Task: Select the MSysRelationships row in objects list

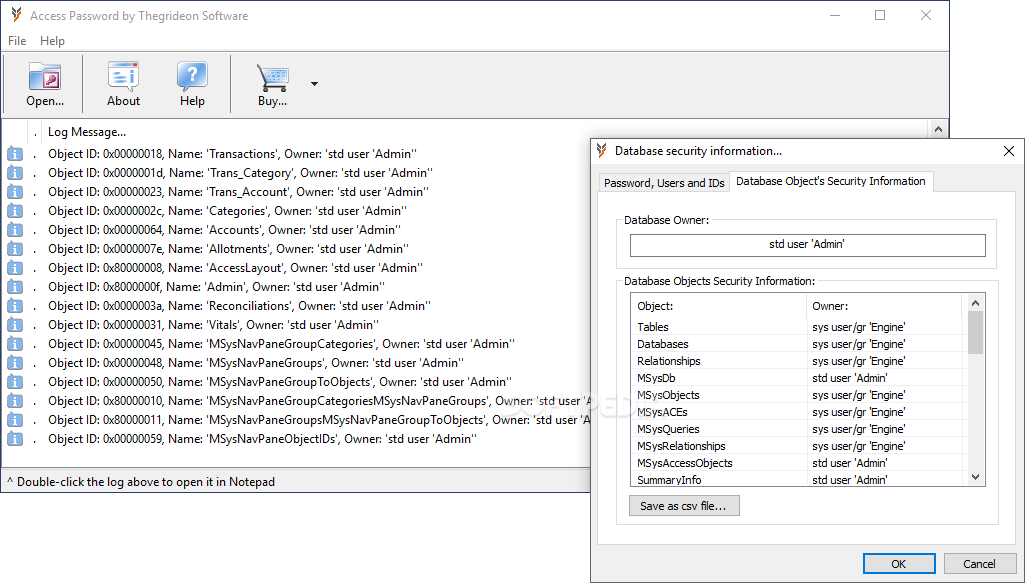Action: point(798,446)
